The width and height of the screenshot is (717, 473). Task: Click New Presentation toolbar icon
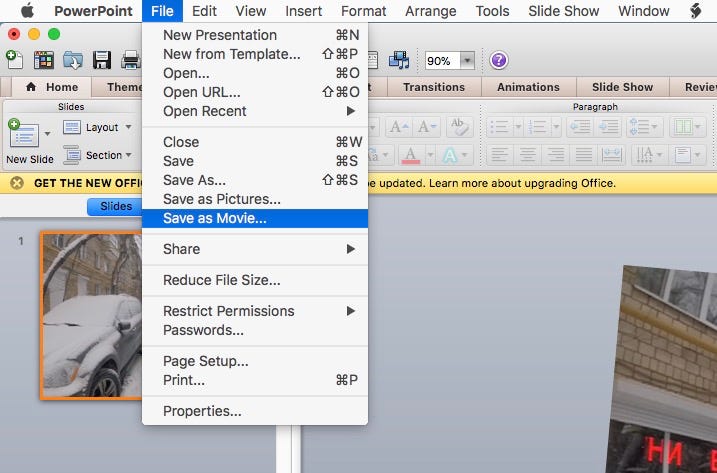(14, 60)
